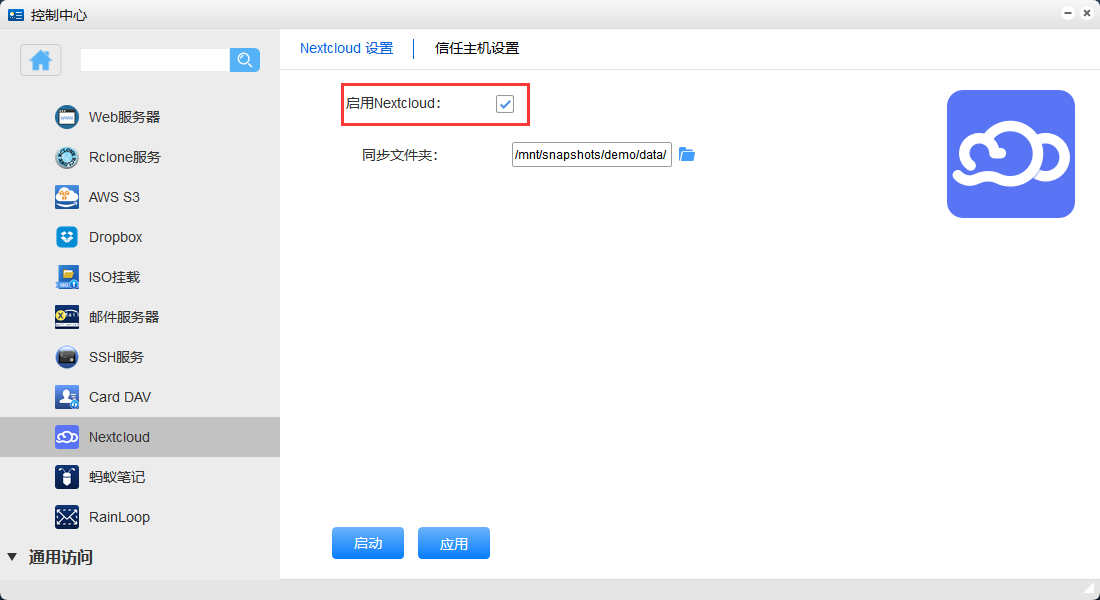Image resolution: width=1100 pixels, height=600 pixels.
Task: Open the AWS S3 icon
Action: pyautogui.click(x=67, y=197)
